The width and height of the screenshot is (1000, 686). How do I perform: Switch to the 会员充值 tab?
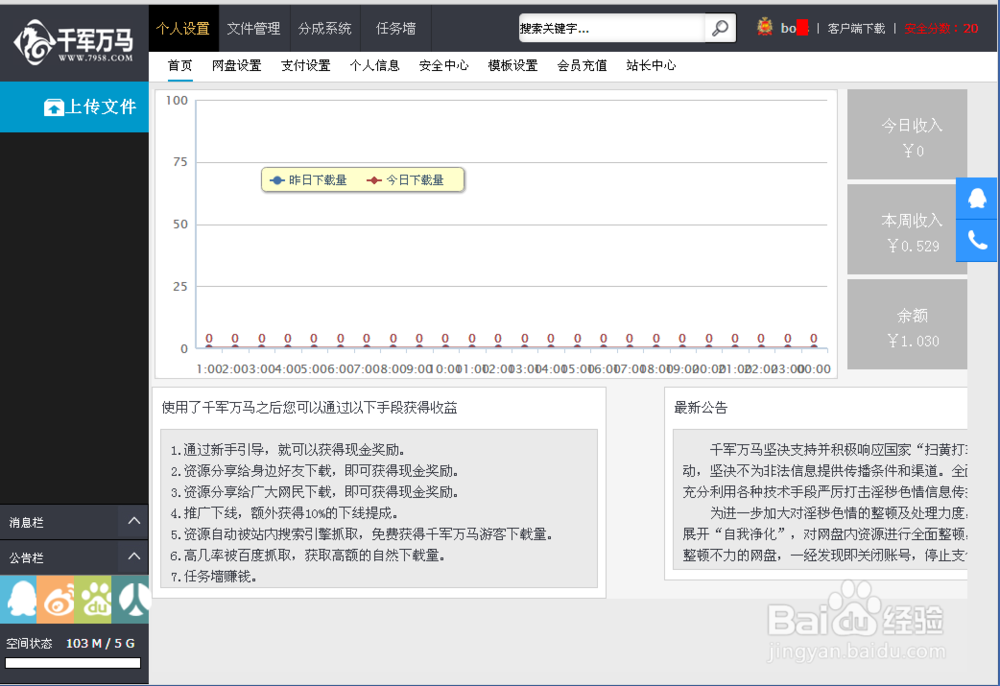click(x=582, y=66)
